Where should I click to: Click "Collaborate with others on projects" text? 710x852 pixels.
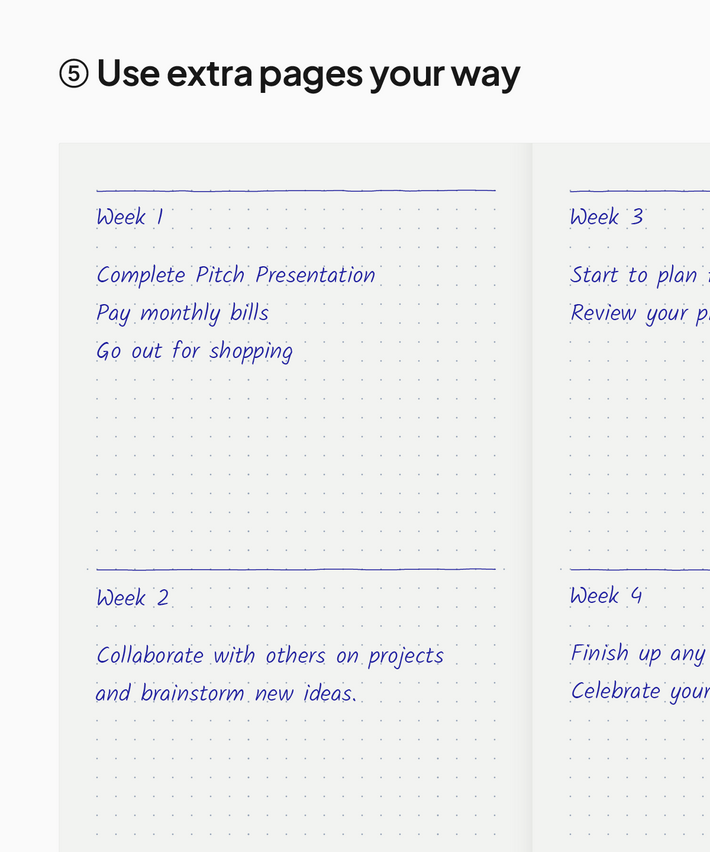pos(270,656)
